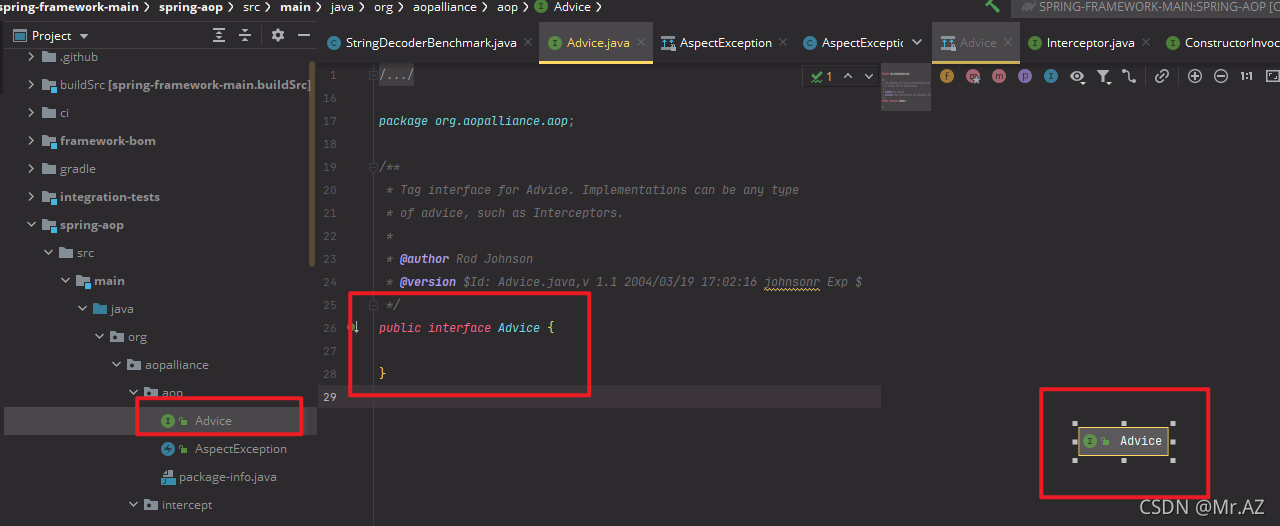Change diagram visibility level eye icon
Image resolution: width=1280 pixels, height=526 pixels.
pos(1078,76)
